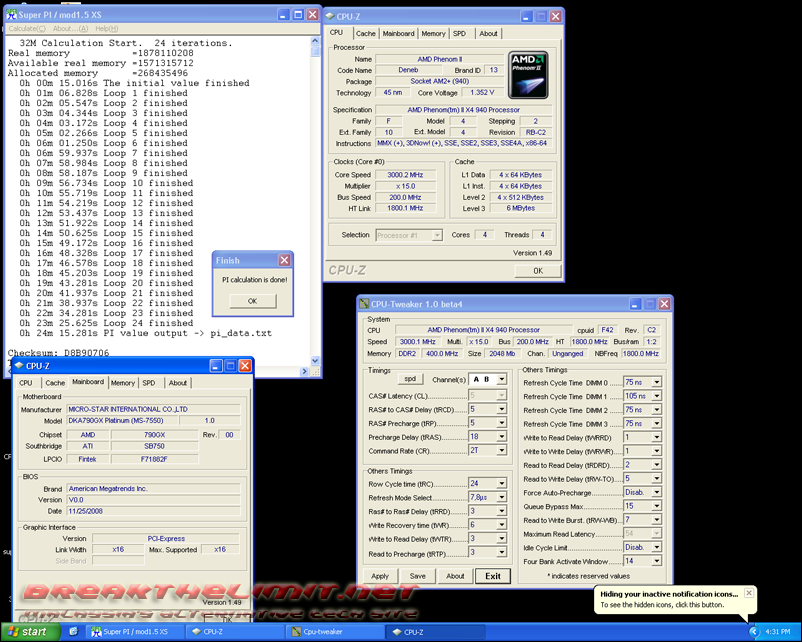Close the notification balloon tip
802x642 pixels.
tap(749, 593)
